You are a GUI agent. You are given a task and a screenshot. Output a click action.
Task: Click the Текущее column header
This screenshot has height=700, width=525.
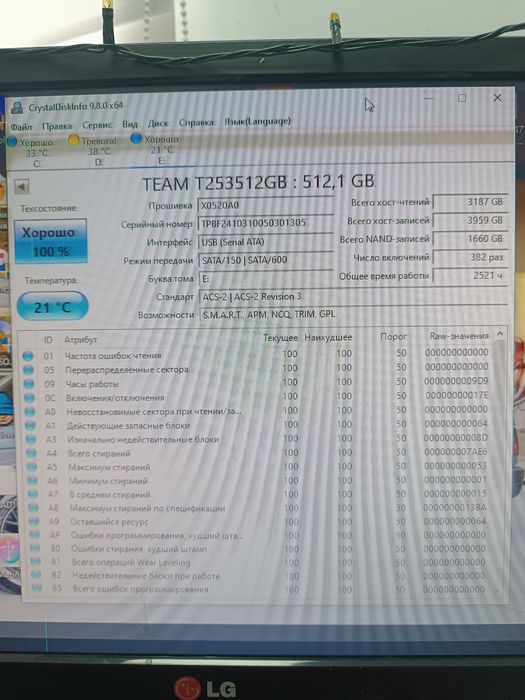pos(280,338)
